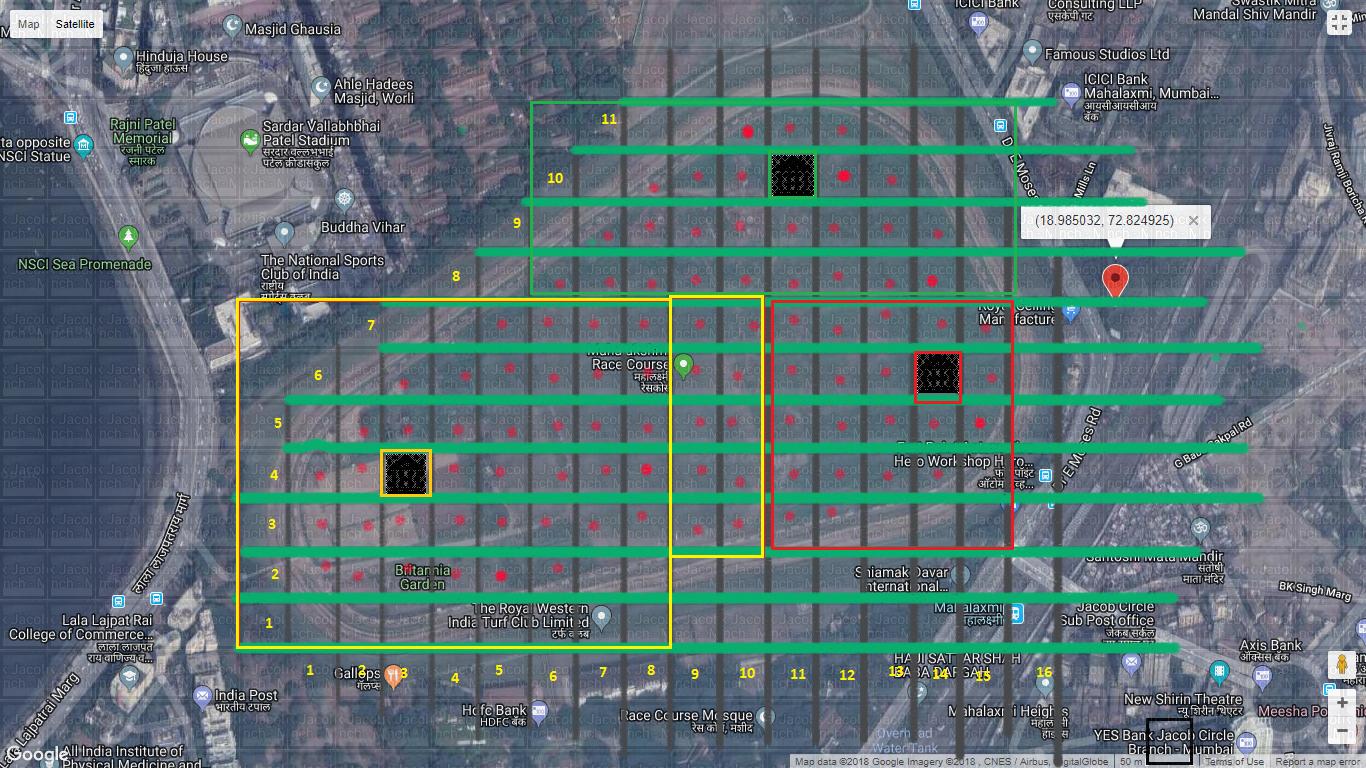Click the Famous Studios Ltd pin
Viewport: 1366px width, 768px height.
(x=1033, y=51)
